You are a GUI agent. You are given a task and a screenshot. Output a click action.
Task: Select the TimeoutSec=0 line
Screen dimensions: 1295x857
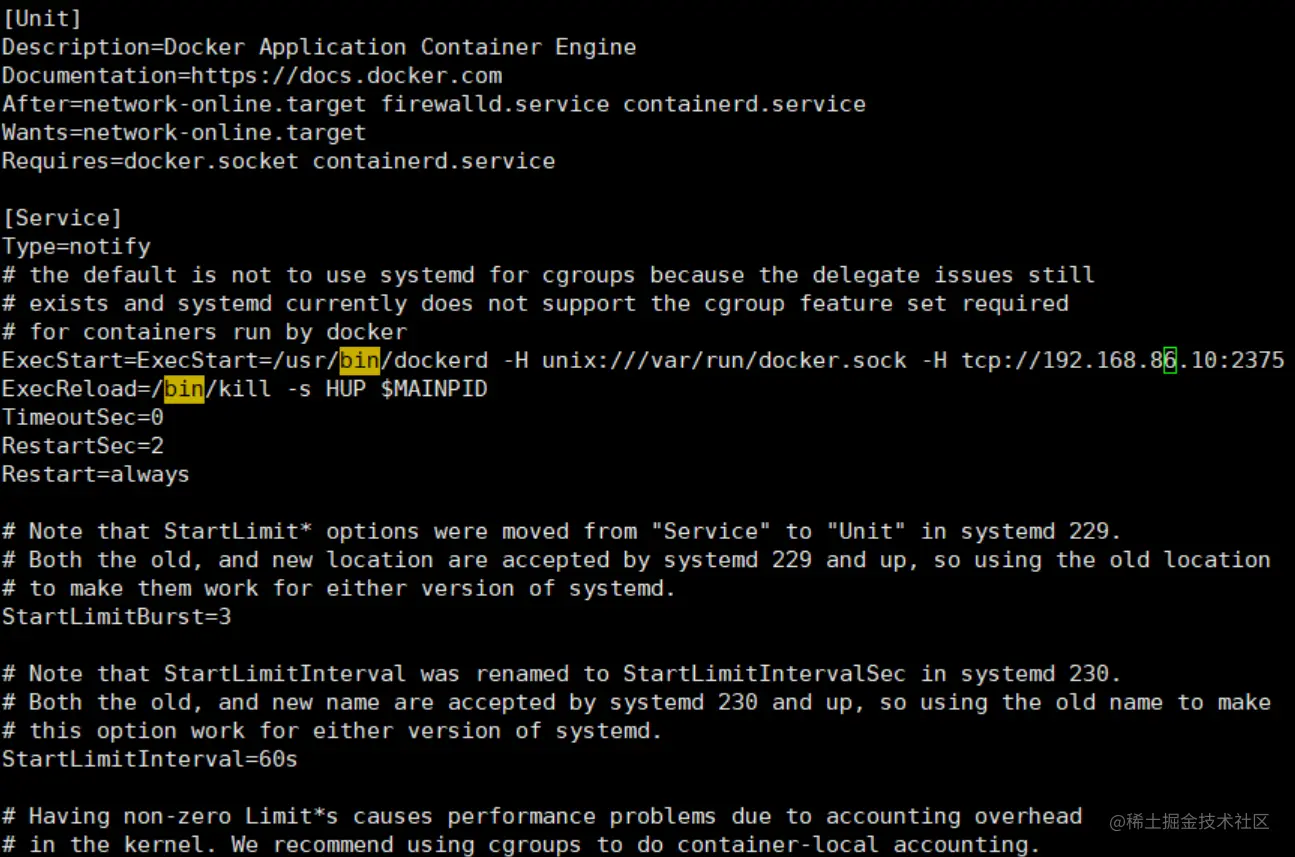pyautogui.click(x=83, y=417)
